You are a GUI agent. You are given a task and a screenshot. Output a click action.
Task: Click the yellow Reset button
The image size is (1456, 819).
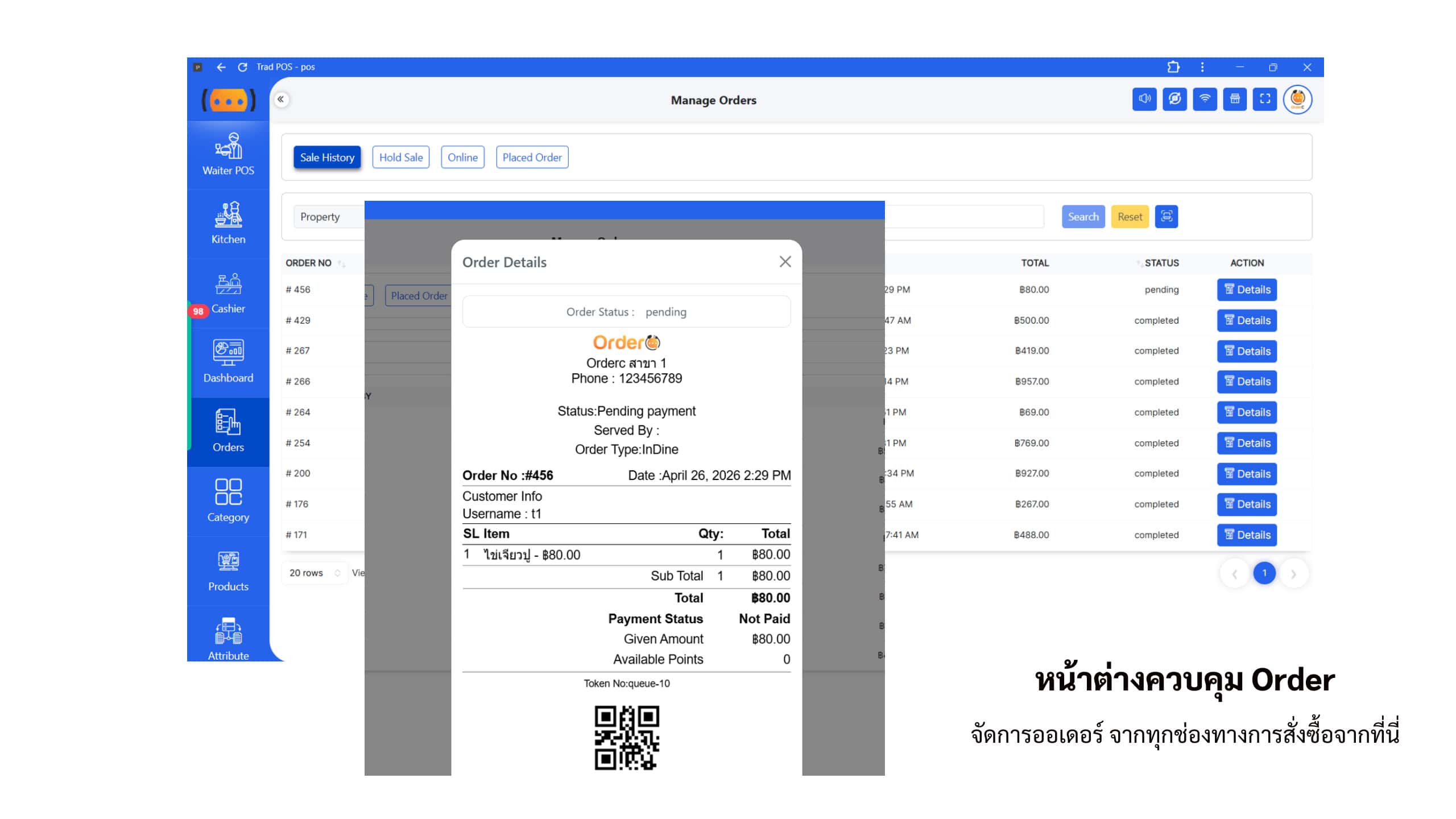click(x=1130, y=217)
